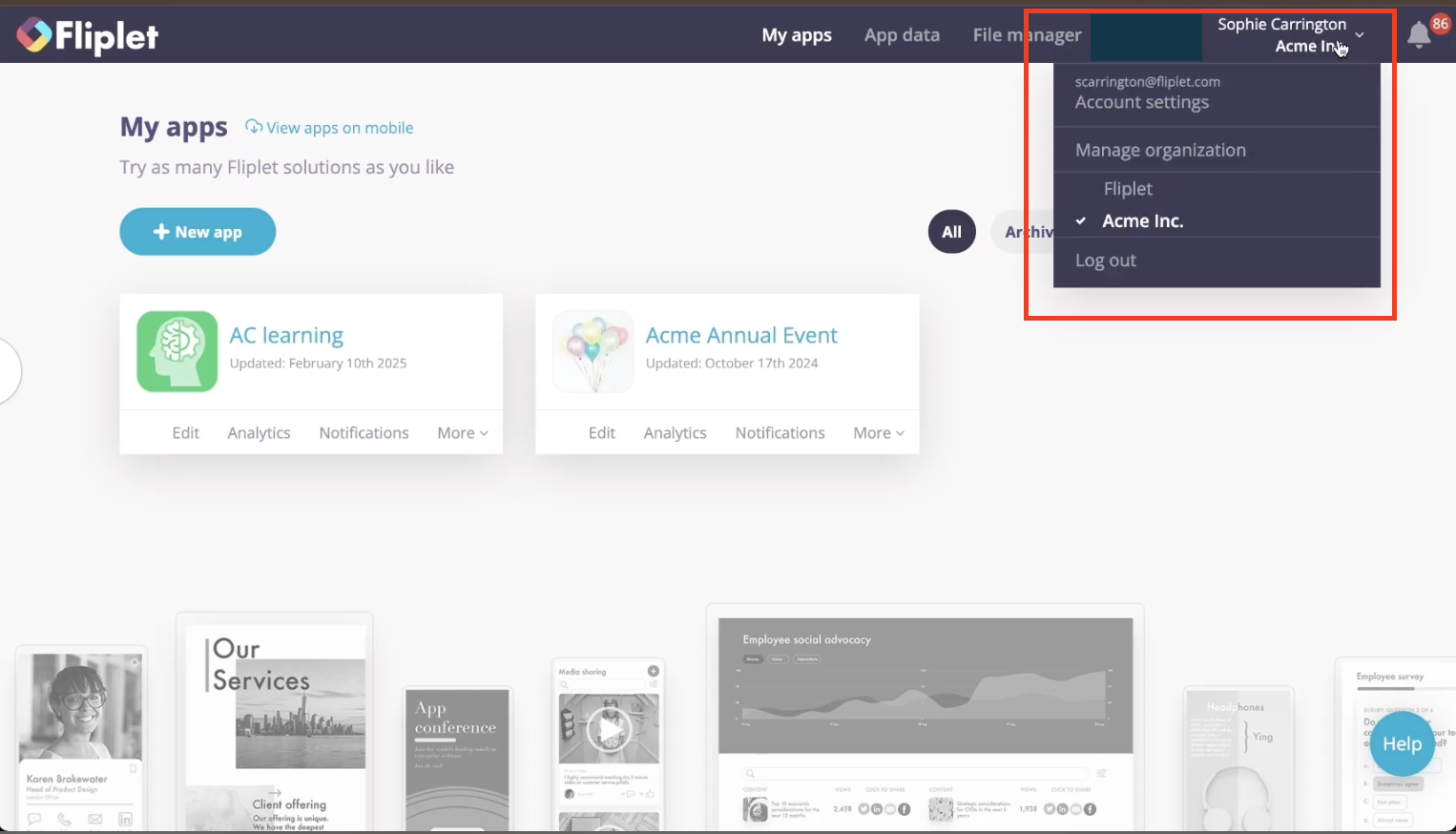Select the Employee survey template thumbnail
1456x834 pixels.
[1395, 744]
